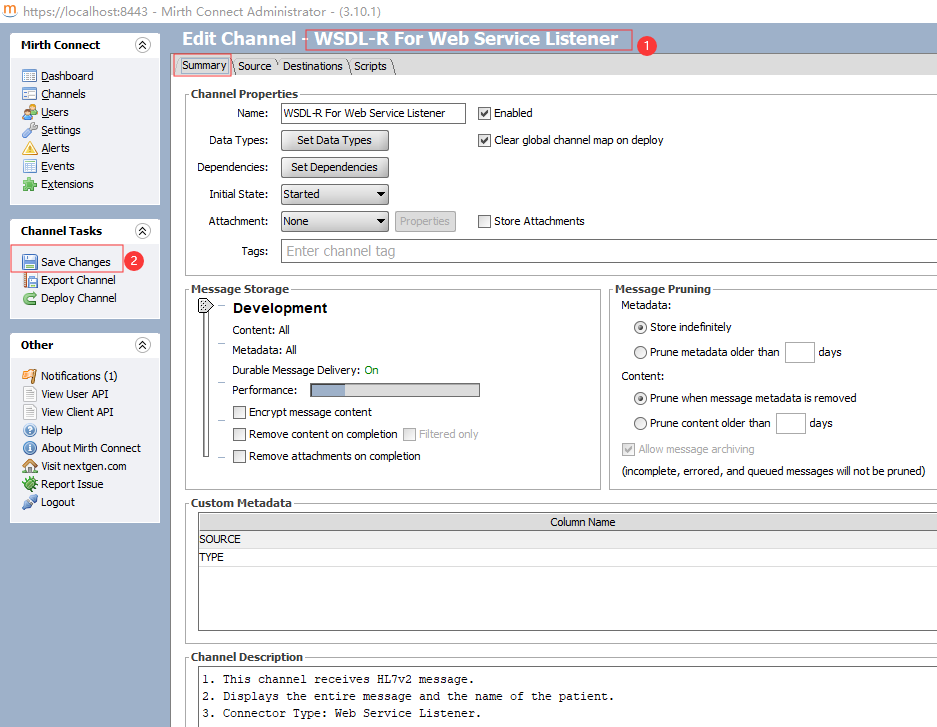Open the Events link in sidebar
This screenshot has width=937, height=727.
tap(58, 166)
